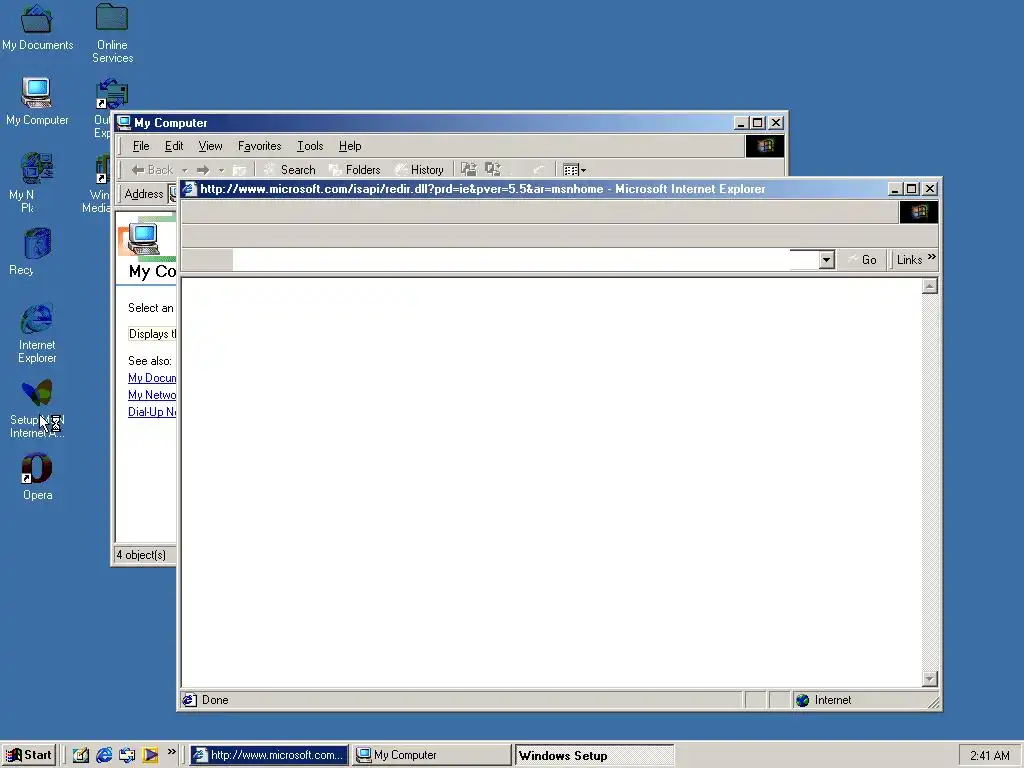Click the Copy To toolbar icon
This screenshot has height=768, width=1024.
point(492,170)
